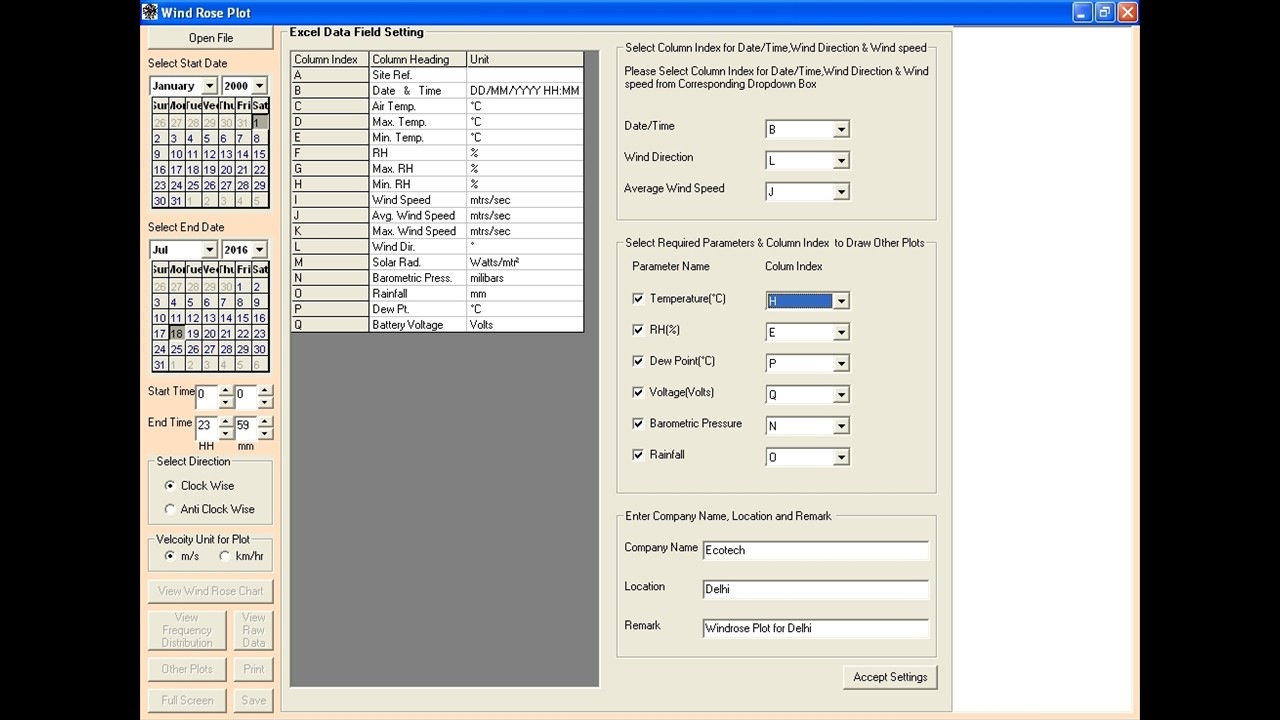Increase the Start Time hour stepper
Image resolution: width=1280 pixels, height=720 pixels.
pyautogui.click(x=226, y=390)
